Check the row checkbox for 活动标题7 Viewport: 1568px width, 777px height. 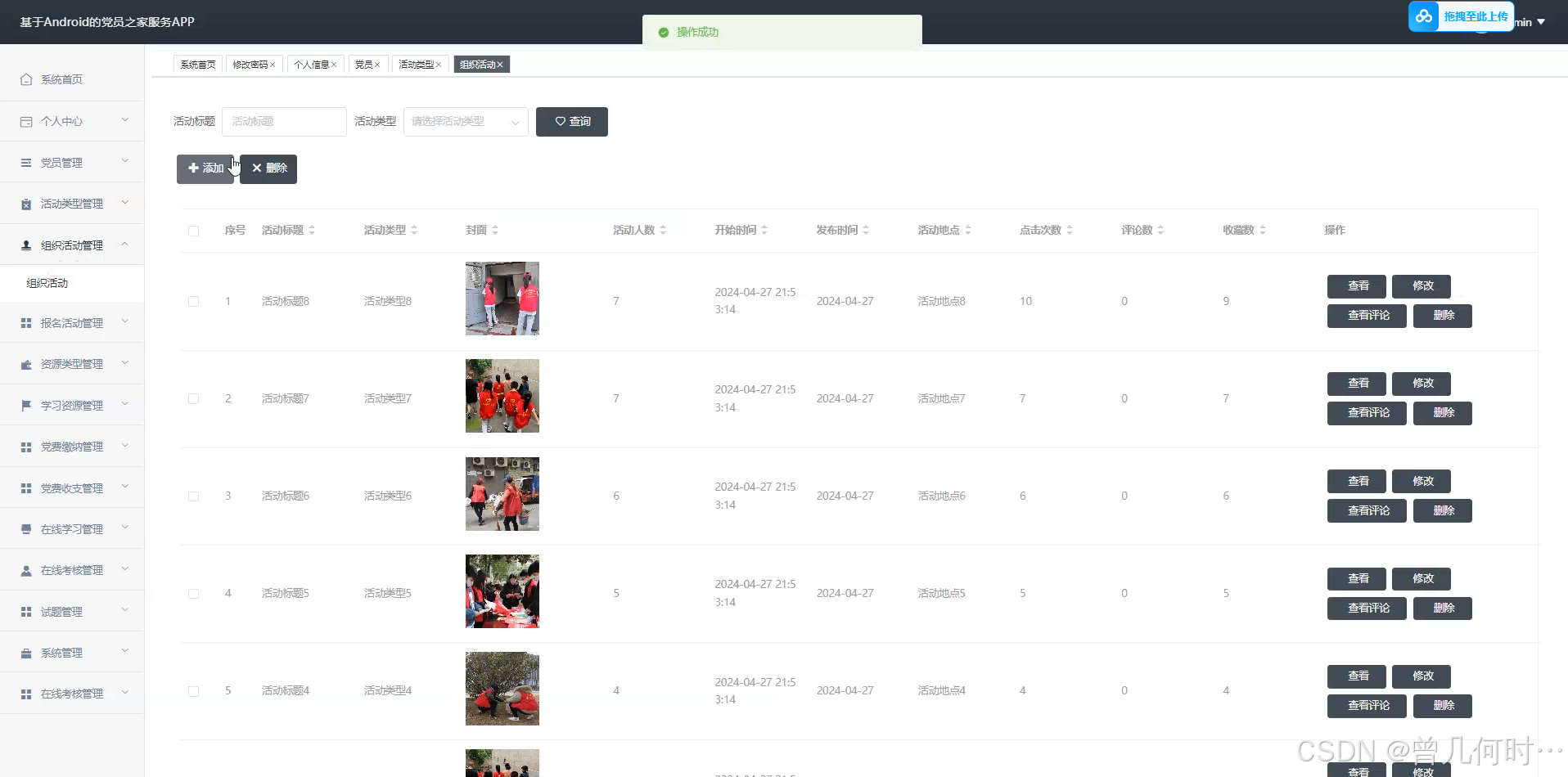[194, 399]
